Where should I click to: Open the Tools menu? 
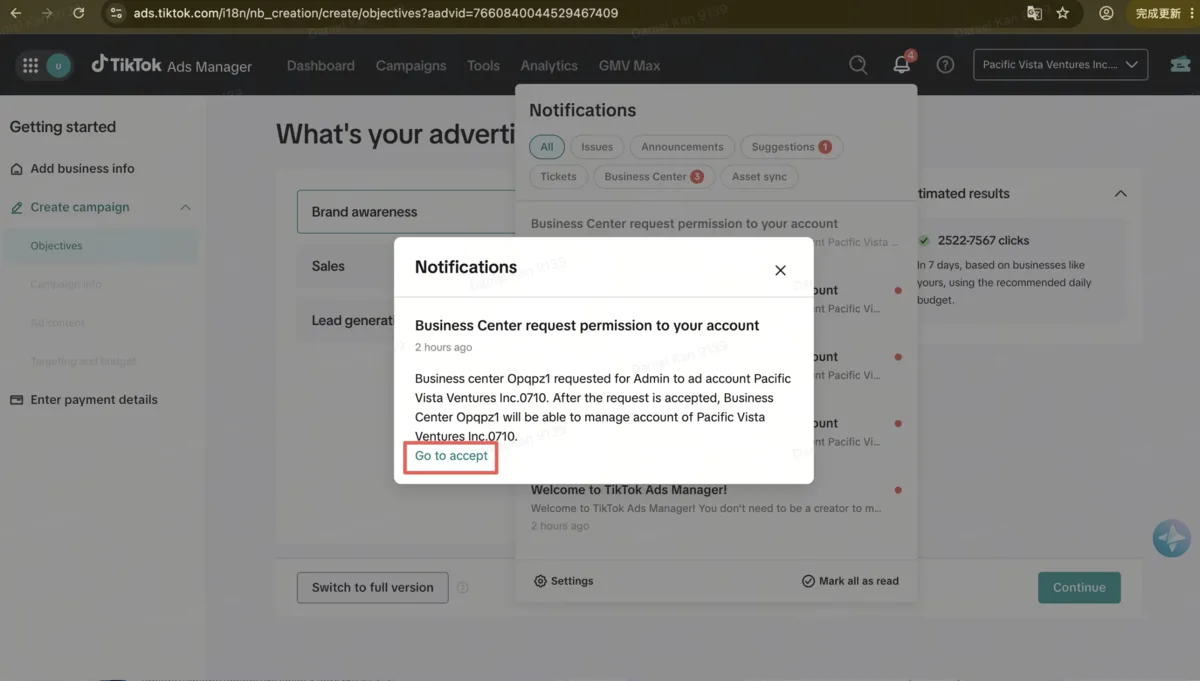(x=483, y=65)
